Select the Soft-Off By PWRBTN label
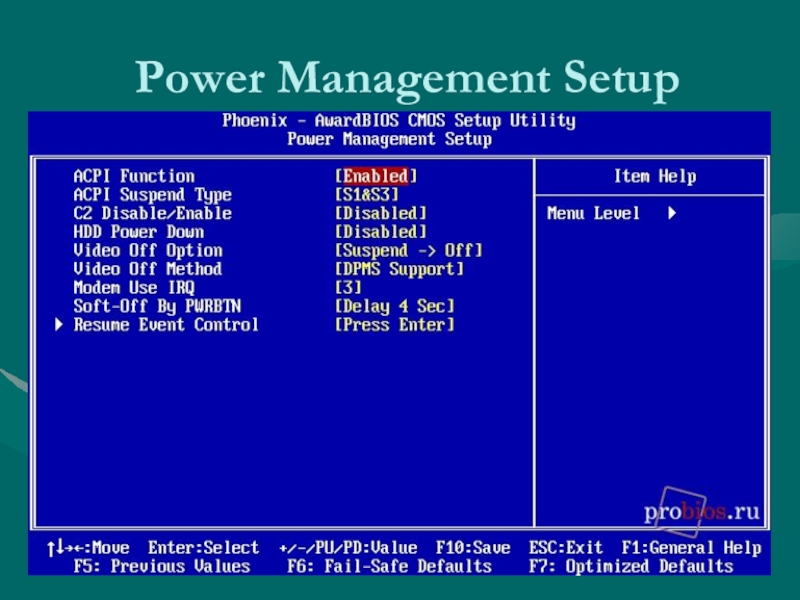This screenshot has width=800, height=600. tap(157, 306)
